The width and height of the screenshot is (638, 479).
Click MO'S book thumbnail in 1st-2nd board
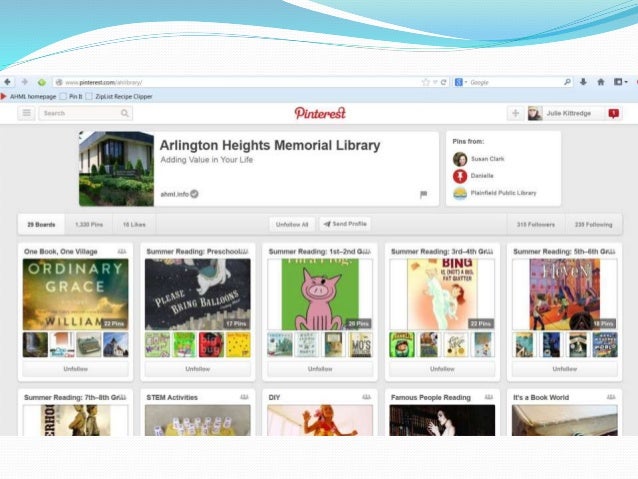pos(360,345)
